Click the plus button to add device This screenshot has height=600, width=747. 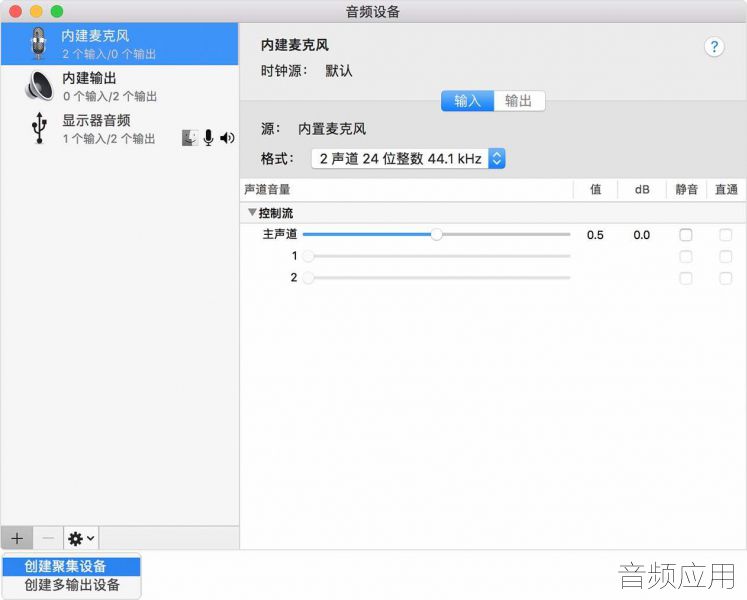click(17, 539)
